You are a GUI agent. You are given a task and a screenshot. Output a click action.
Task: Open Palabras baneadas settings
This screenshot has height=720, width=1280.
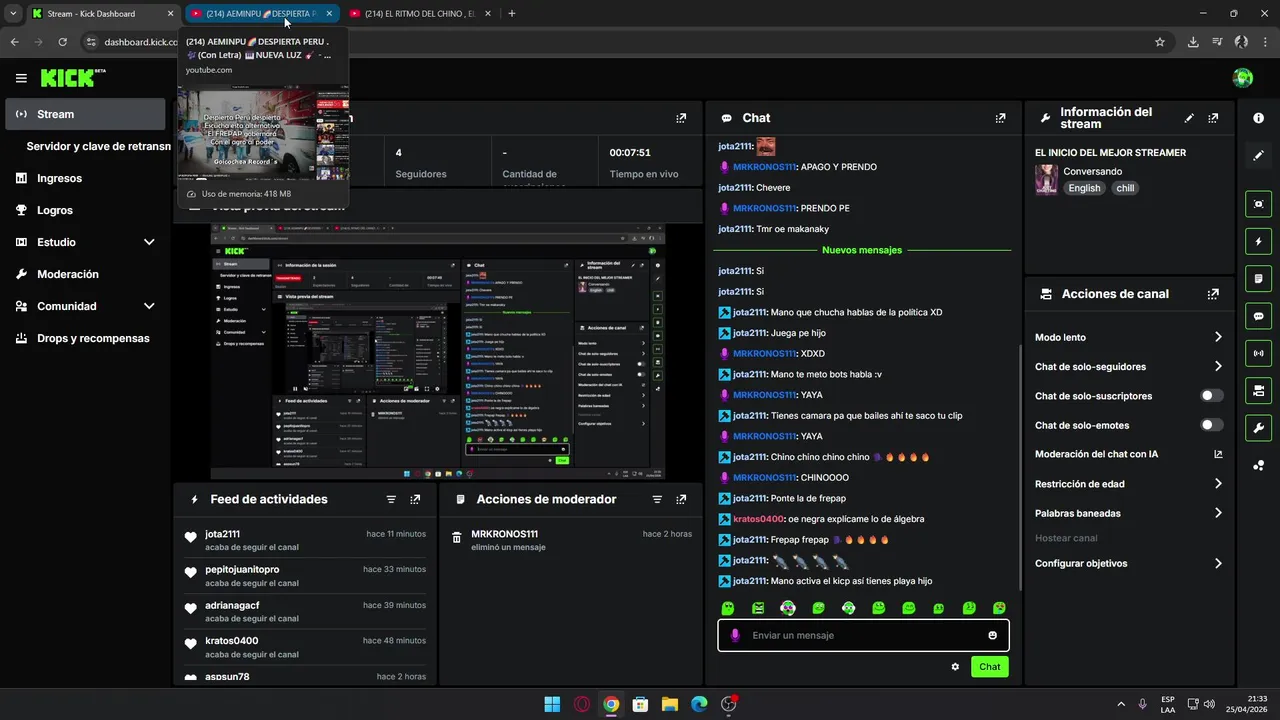[x=1129, y=513]
